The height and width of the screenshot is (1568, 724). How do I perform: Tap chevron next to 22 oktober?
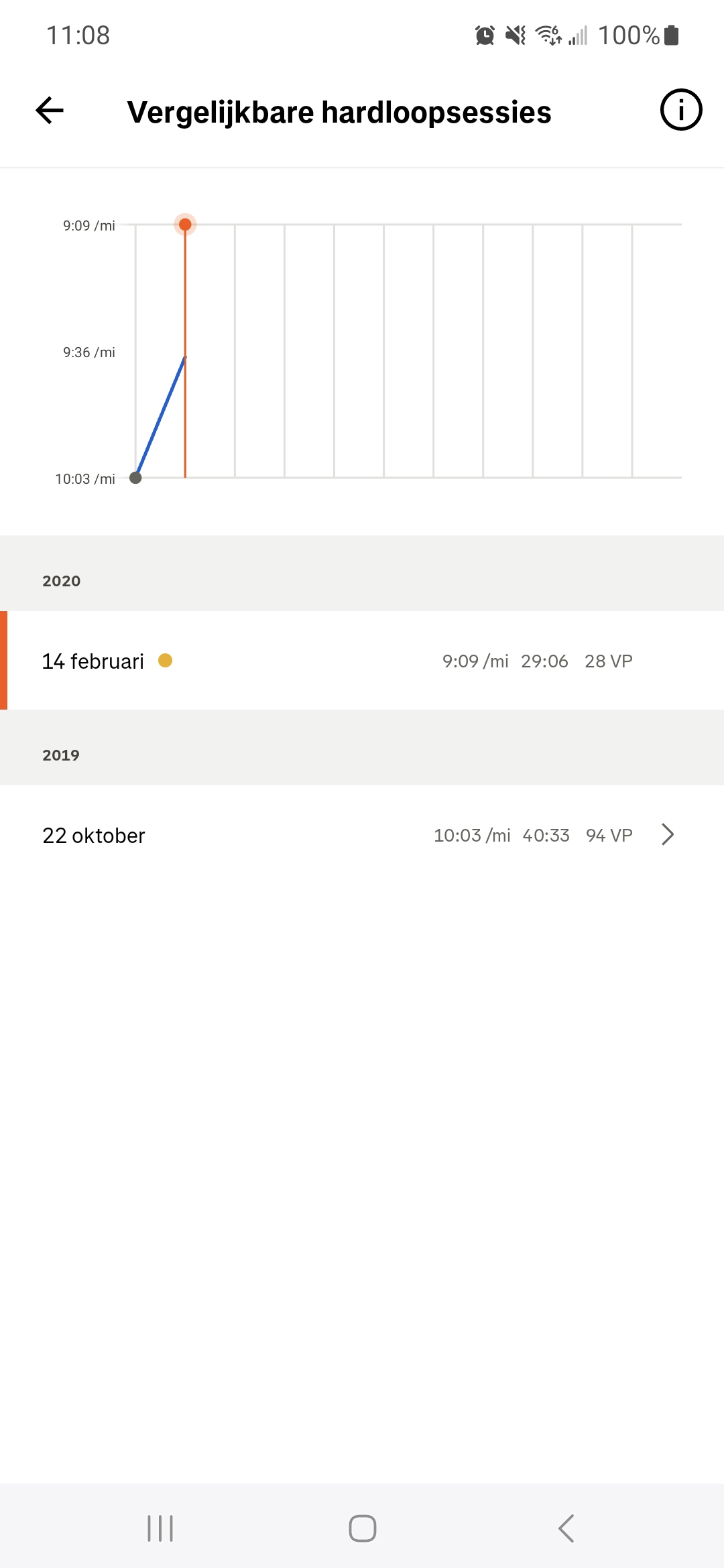coord(667,835)
